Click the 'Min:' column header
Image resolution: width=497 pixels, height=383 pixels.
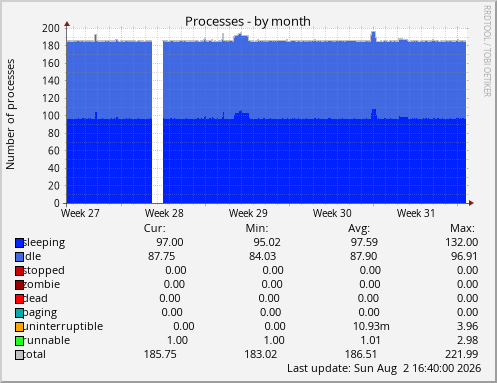click(257, 228)
